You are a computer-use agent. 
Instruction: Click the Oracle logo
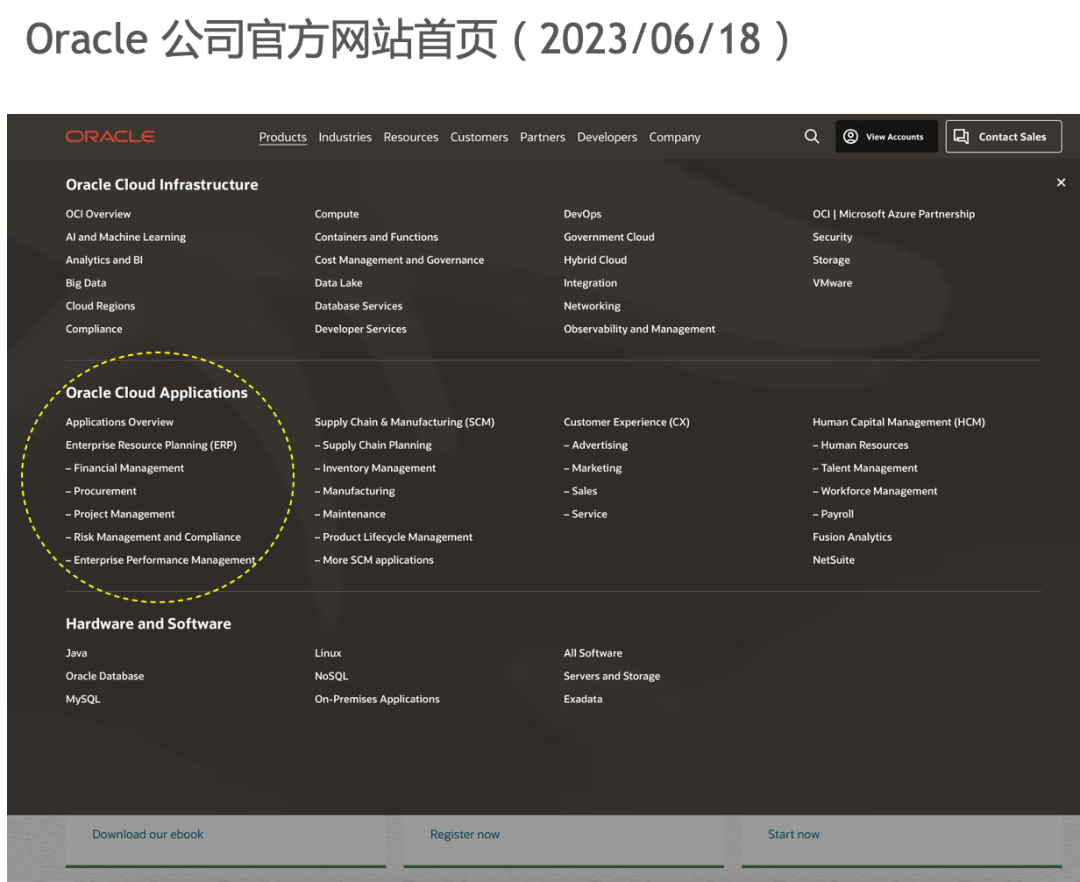click(110, 136)
